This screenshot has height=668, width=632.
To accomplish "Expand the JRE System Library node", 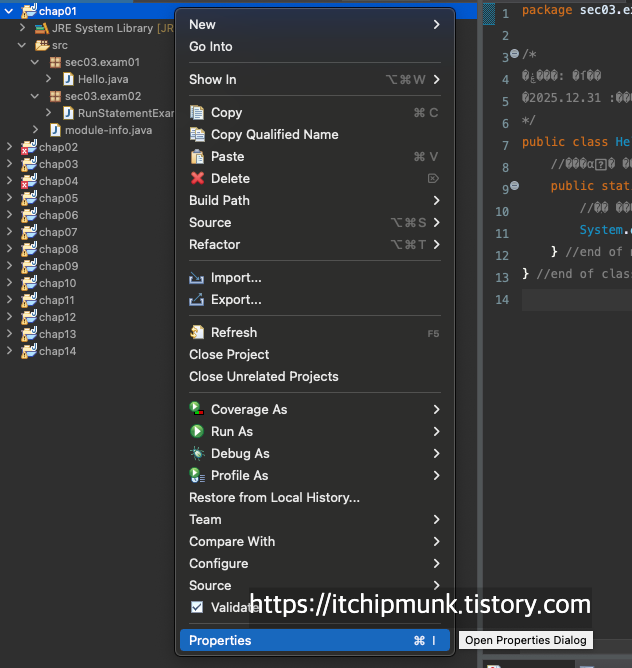I will [x=22, y=28].
